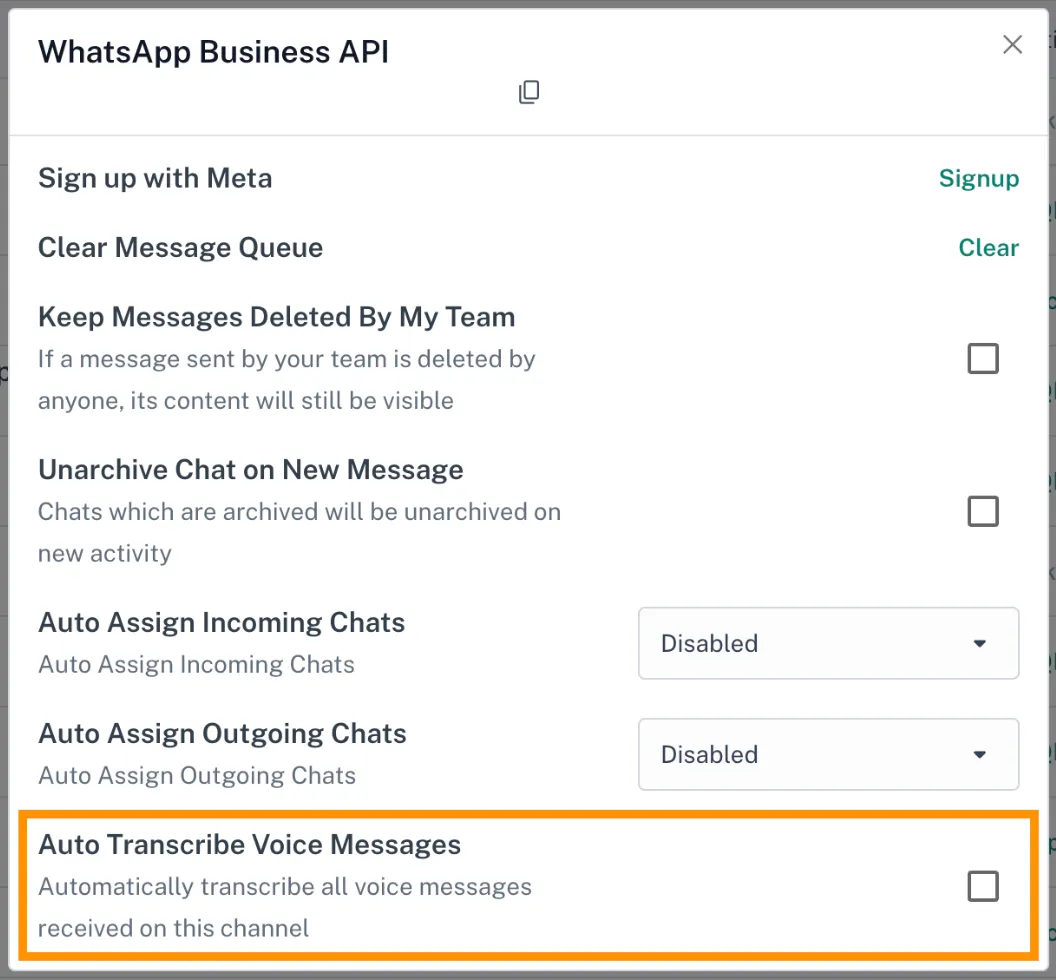Click the arrow in the Incoming Chats dropdown
This screenshot has height=980, width=1056.
click(979, 643)
